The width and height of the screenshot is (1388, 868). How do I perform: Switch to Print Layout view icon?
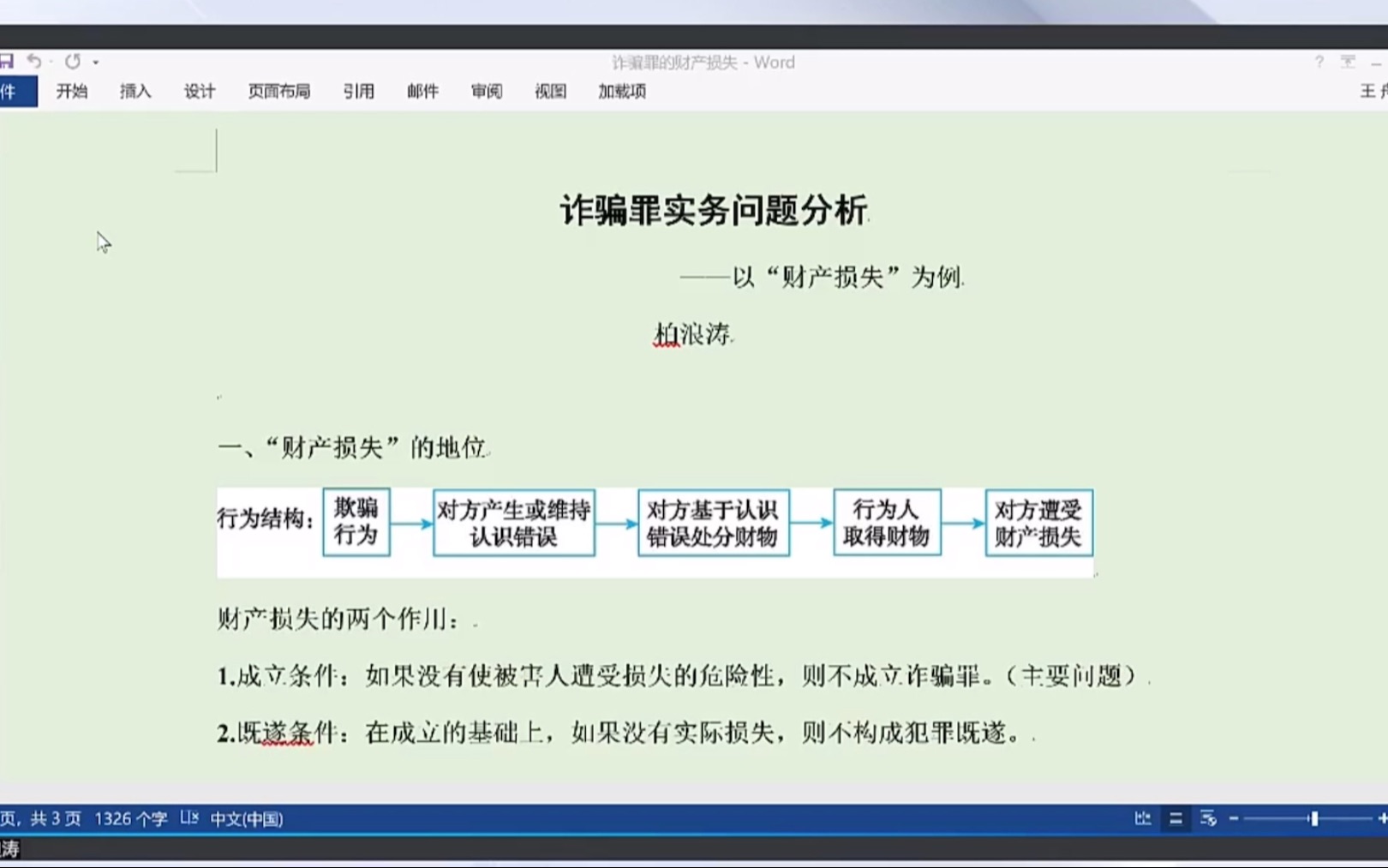[x=1176, y=818]
